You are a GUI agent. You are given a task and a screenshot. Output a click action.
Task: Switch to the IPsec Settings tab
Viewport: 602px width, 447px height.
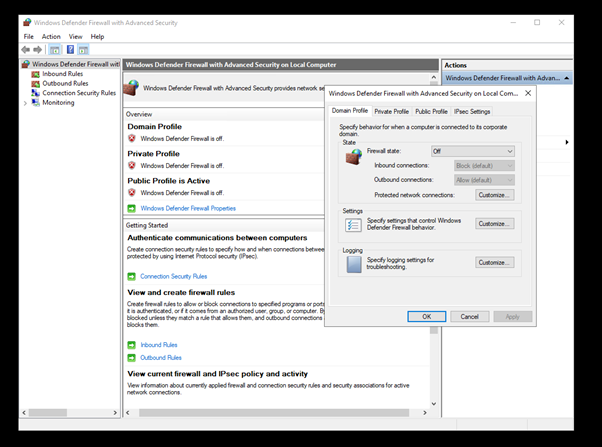click(472, 111)
